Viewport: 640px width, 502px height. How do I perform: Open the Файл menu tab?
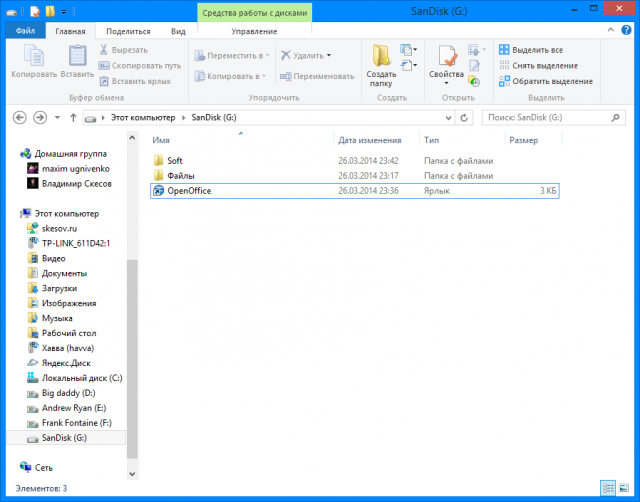coord(25,31)
